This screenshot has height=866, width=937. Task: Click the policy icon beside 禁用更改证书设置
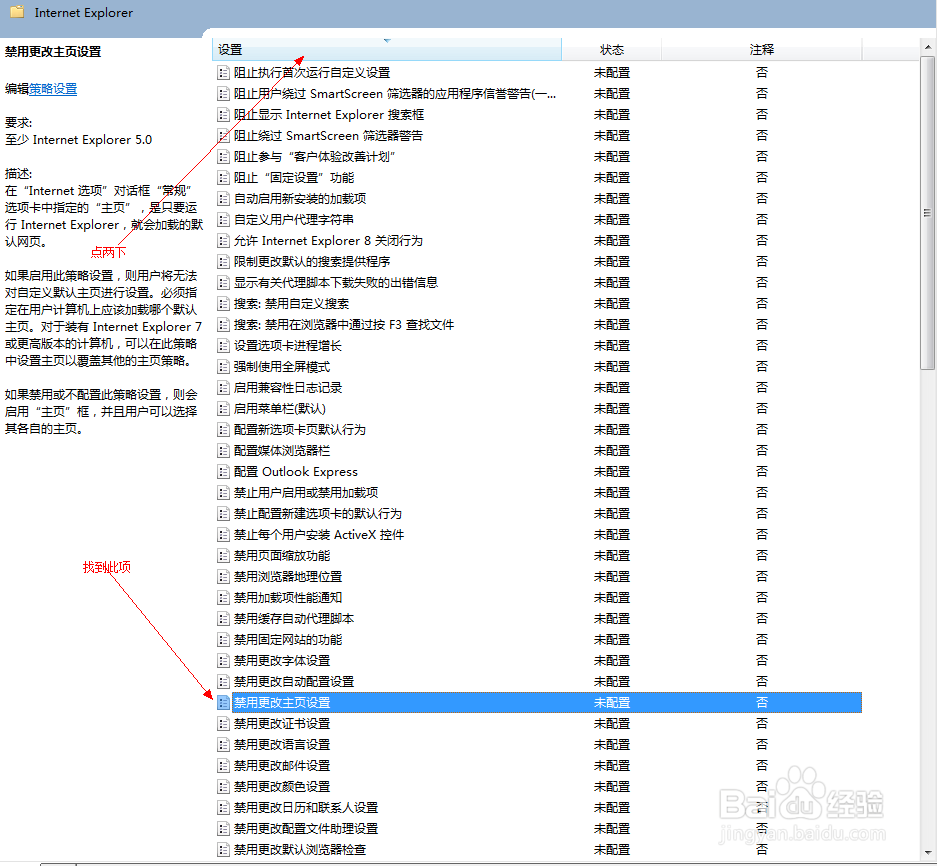click(223, 724)
